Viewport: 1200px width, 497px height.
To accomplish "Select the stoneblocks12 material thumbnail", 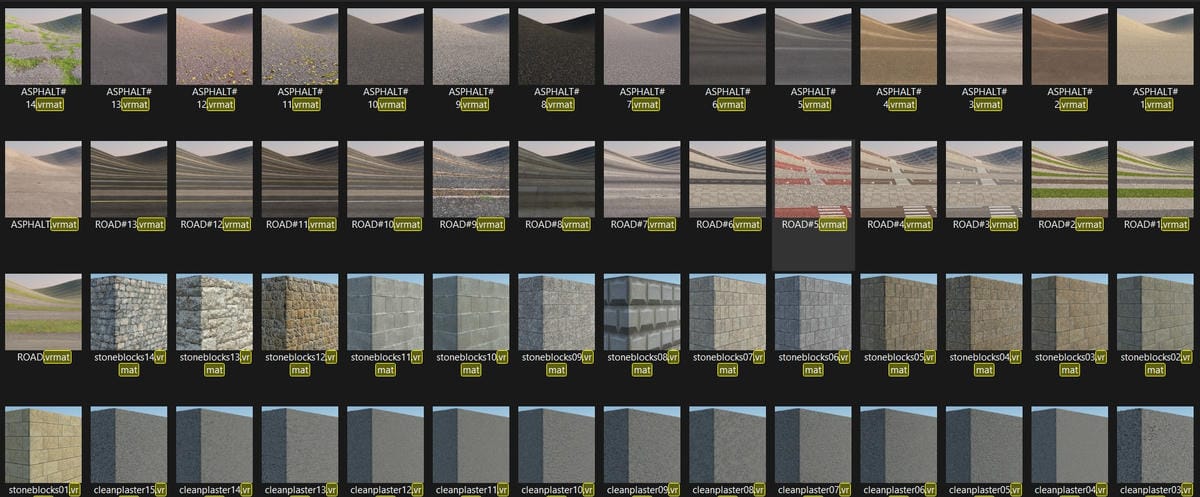I will point(299,312).
